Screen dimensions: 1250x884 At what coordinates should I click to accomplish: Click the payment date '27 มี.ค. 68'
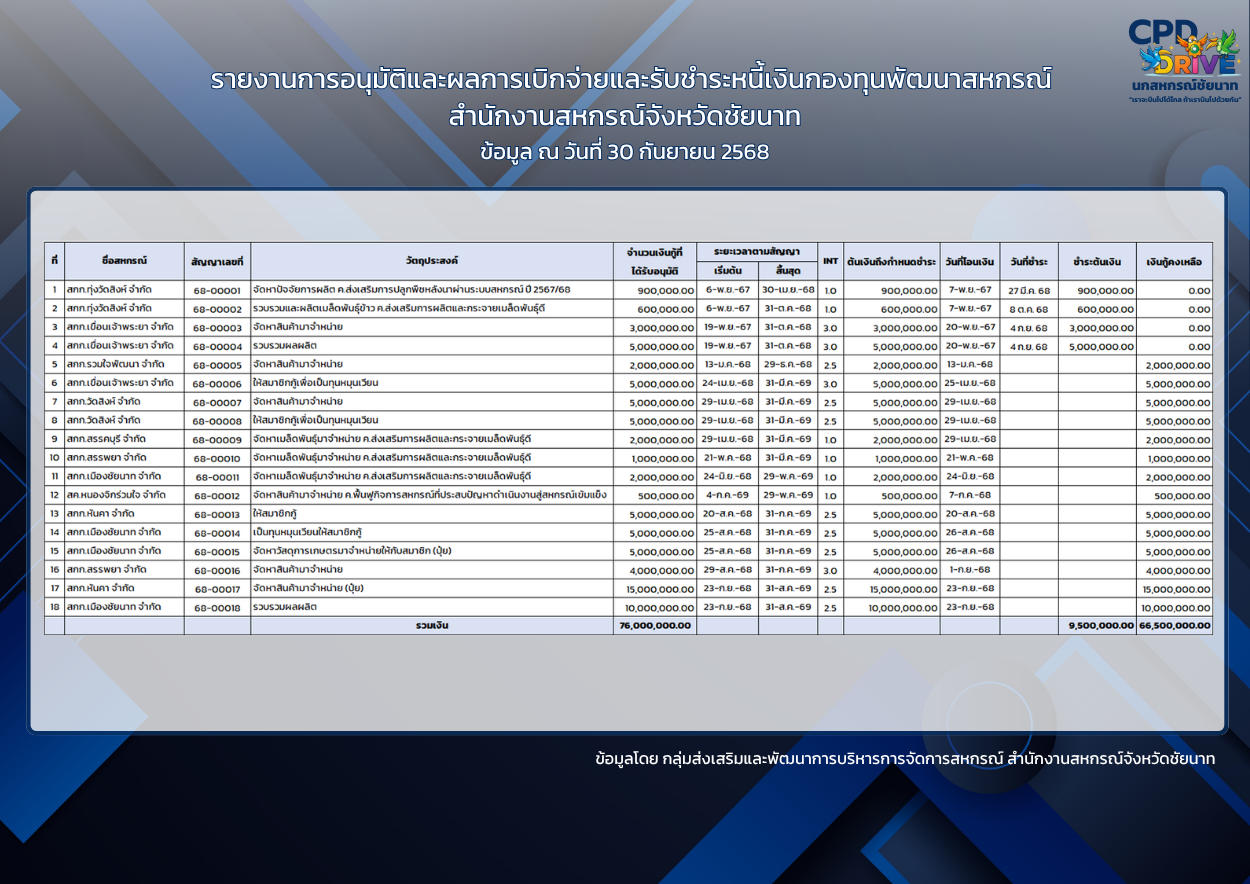click(1028, 290)
